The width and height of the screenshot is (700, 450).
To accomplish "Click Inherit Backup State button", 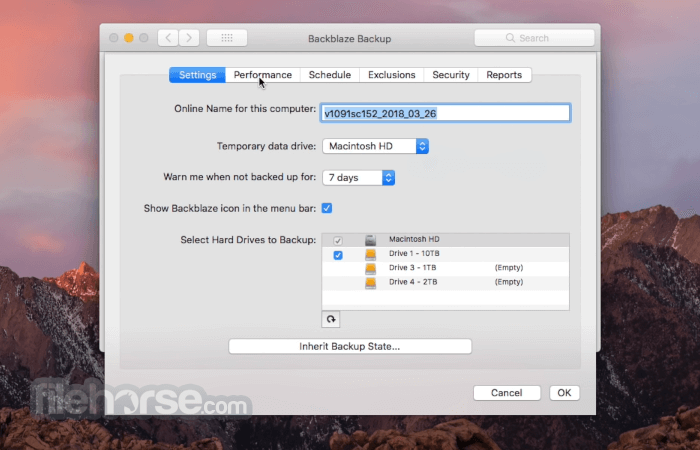I will [350, 346].
